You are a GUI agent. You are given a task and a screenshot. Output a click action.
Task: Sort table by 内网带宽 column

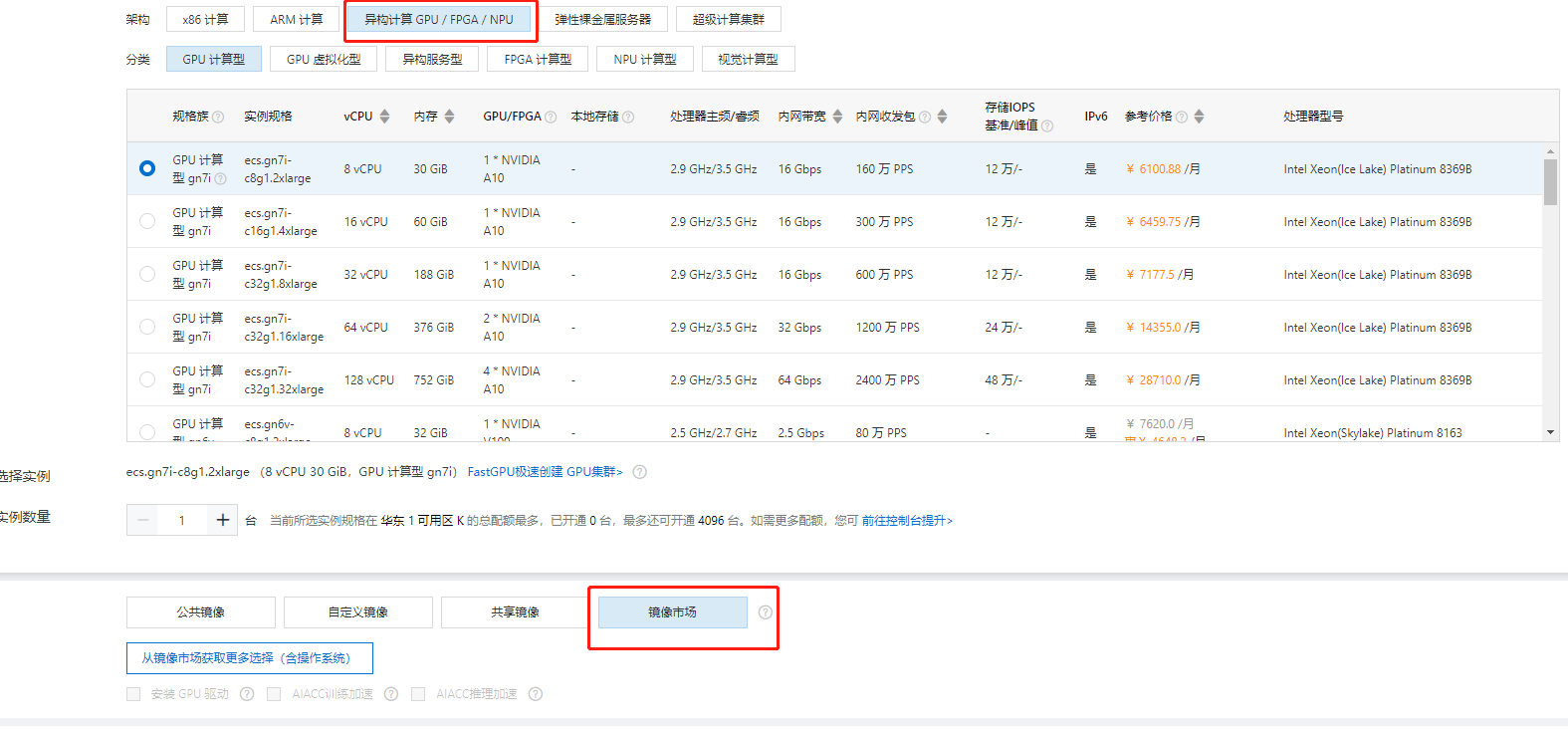pyautogui.click(x=837, y=117)
